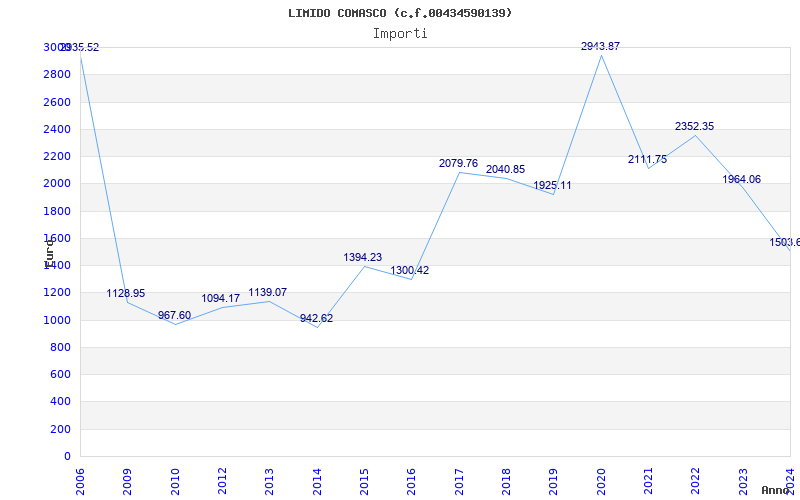Select the data label 2111.75
This screenshot has width=800, height=500.
pyautogui.click(x=647, y=159)
